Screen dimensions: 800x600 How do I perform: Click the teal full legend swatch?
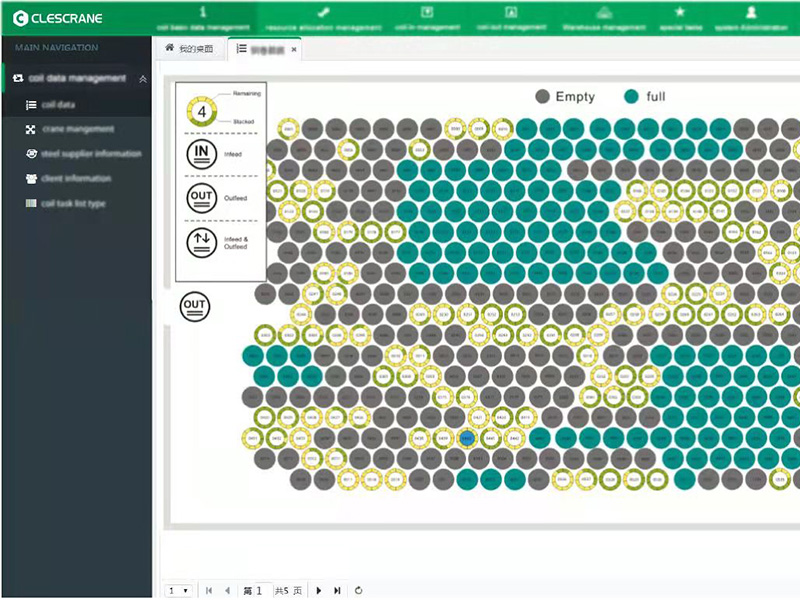pos(631,96)
